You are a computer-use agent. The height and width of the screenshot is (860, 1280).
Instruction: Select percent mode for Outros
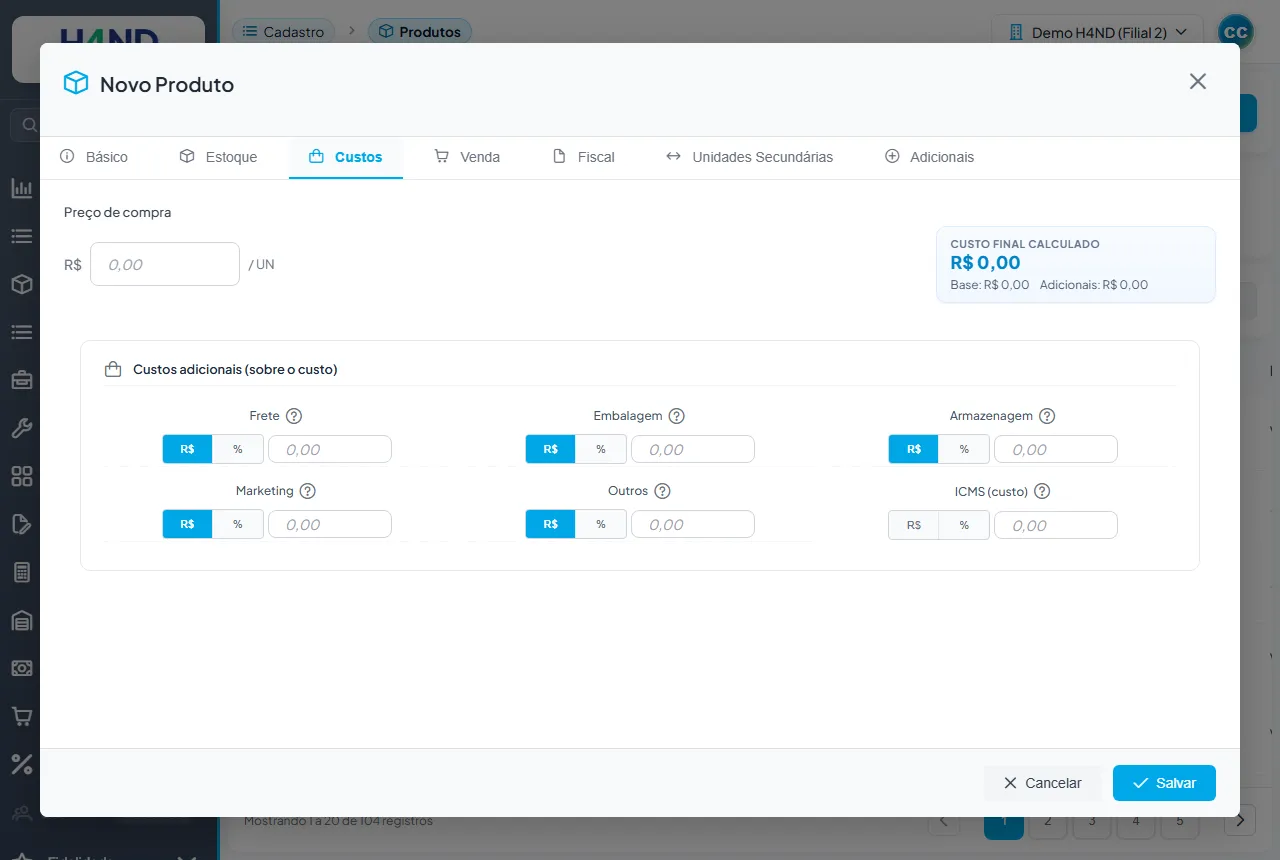pos(601,524)
